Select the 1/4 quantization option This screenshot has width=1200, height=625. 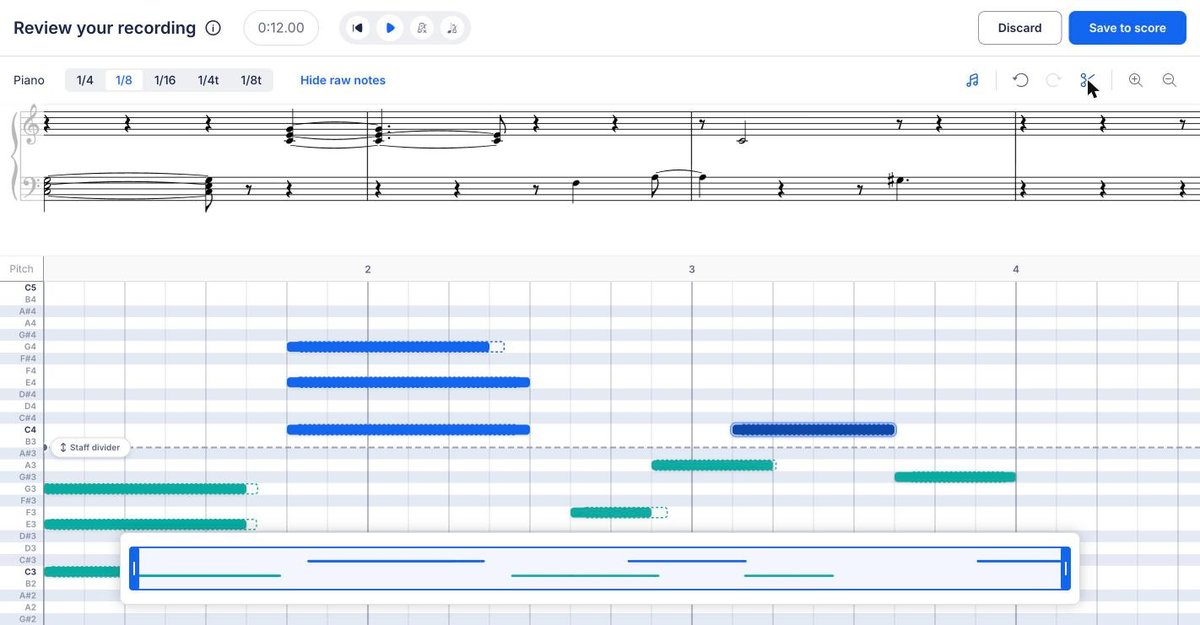(x=85, y=80)
